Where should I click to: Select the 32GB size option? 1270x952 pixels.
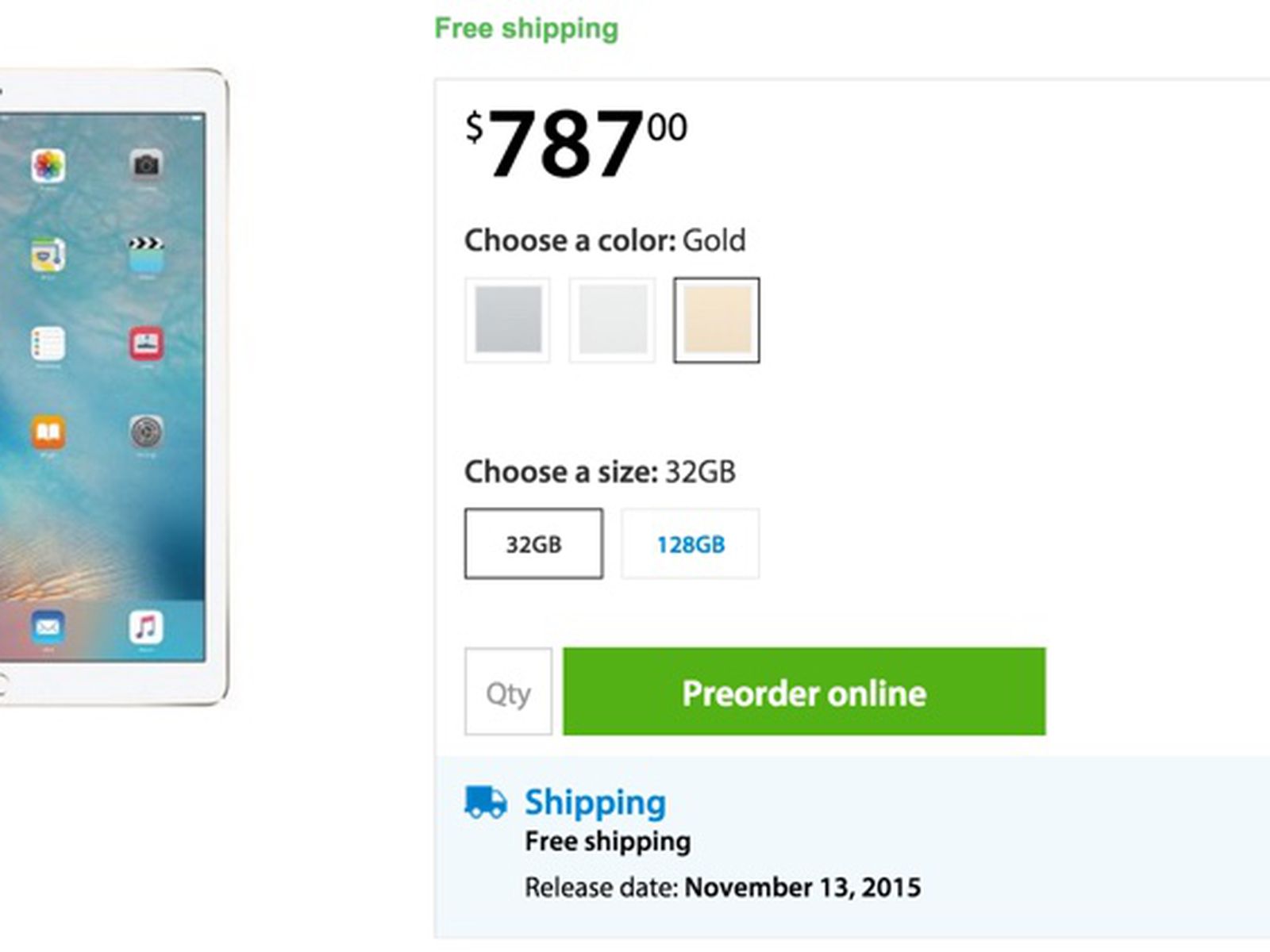(x=533, y=544)
